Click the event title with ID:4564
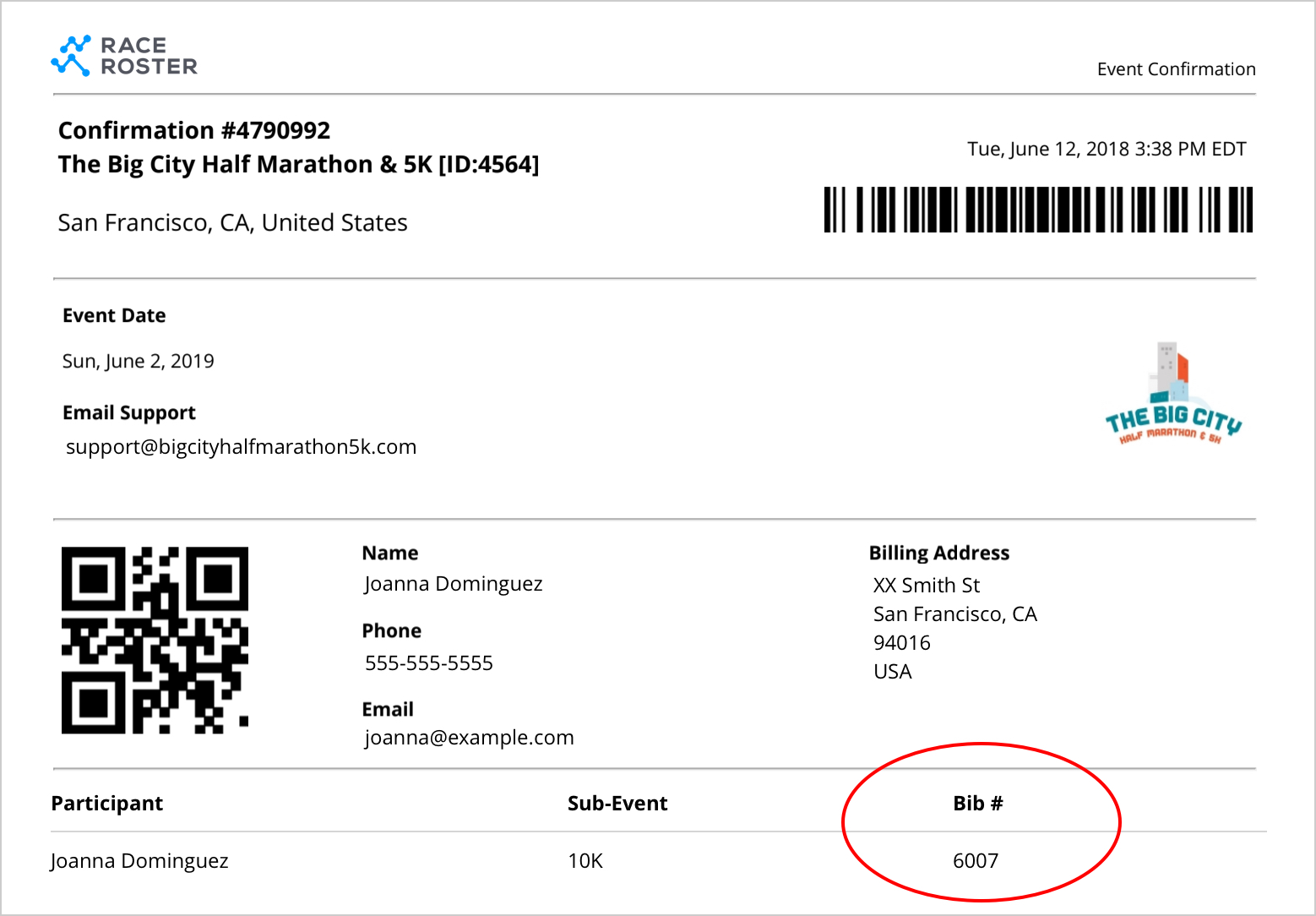Image resolution: width=1316 pixels, height=916 pixels. pyautogui.click(x=298, y=164)
